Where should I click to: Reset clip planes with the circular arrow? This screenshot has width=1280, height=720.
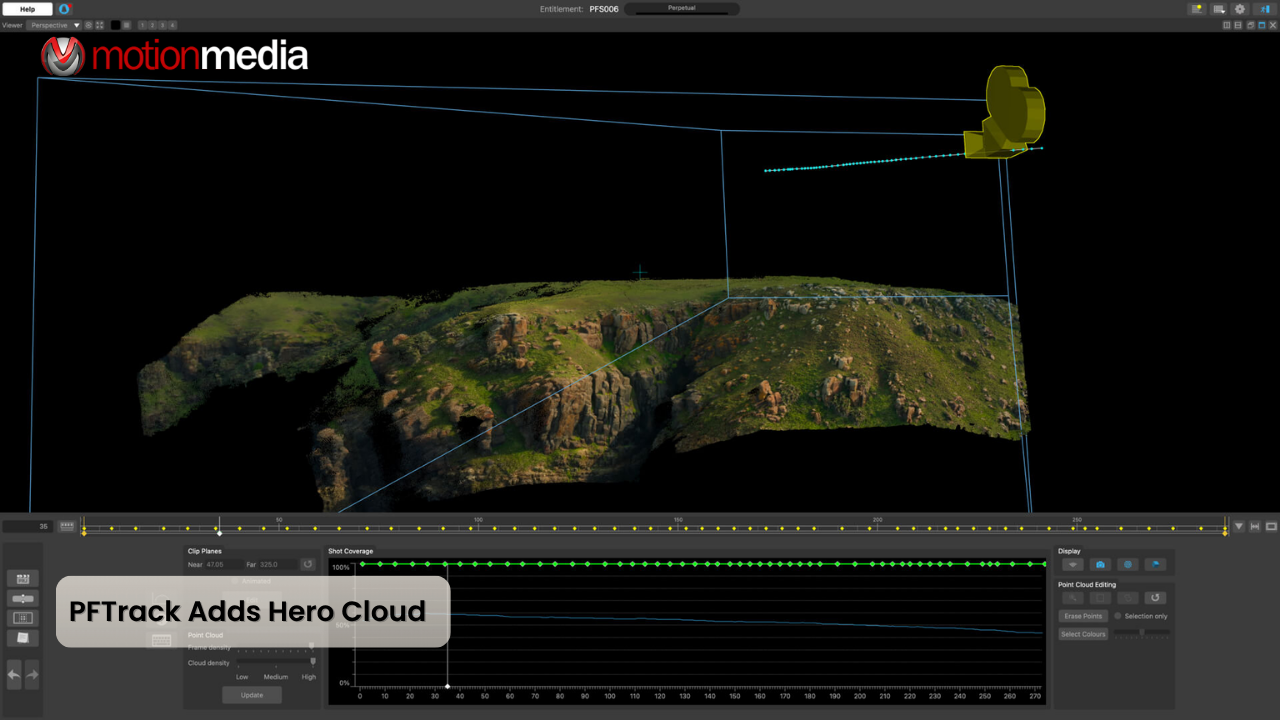[308, 564]
